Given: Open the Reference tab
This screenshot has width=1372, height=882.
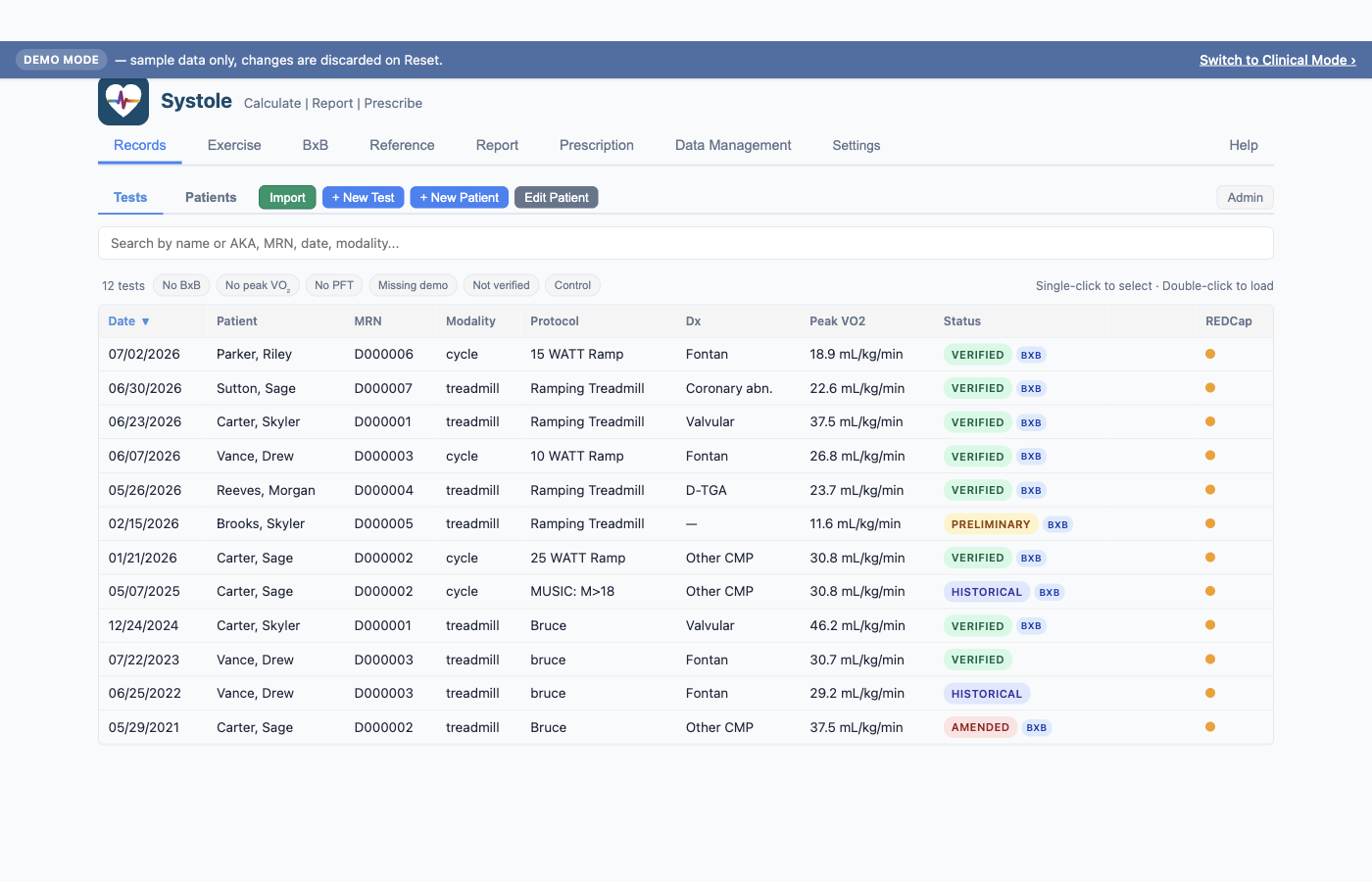Looking at the screenshot, I should coord(402,145).
